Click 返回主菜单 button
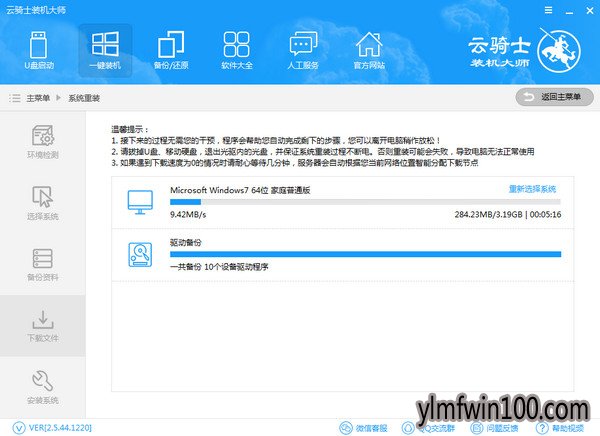The height and width of the screenshot is (436, 600). [554, 97]
